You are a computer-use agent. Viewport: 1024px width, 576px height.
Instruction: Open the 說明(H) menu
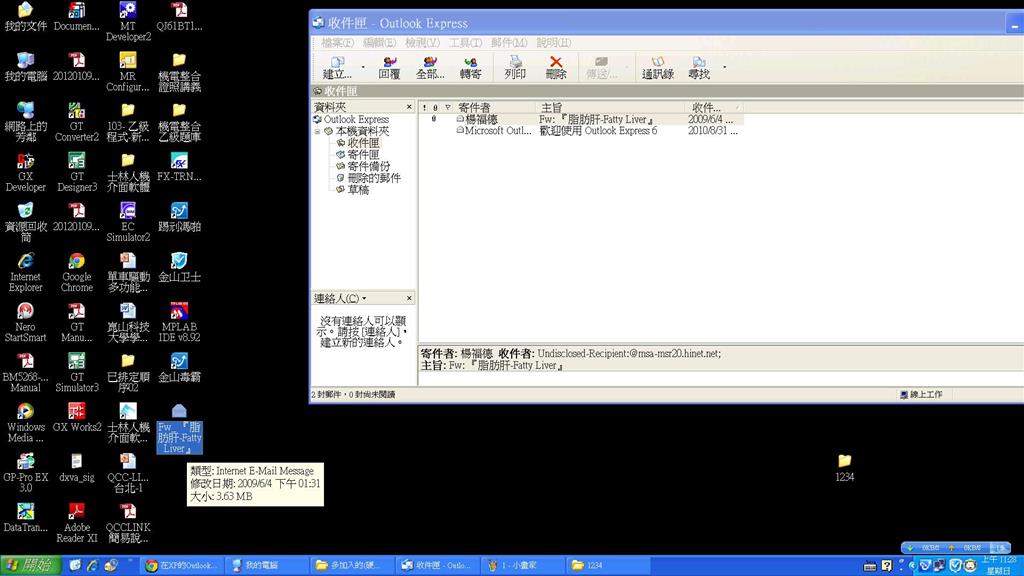coord(553,42)
